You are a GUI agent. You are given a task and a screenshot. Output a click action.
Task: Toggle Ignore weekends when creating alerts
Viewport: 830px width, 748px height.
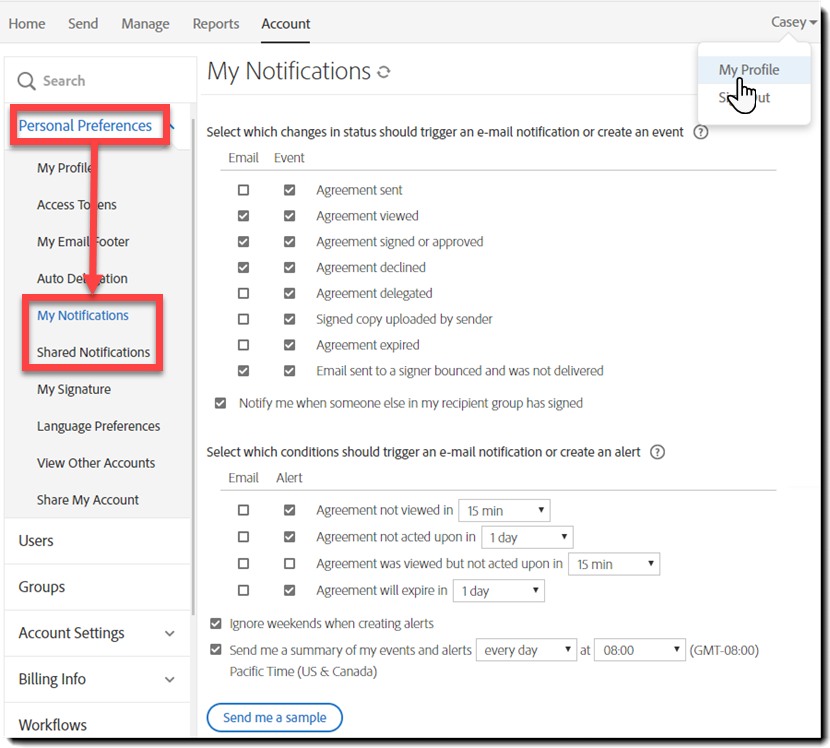coord(216,624)
